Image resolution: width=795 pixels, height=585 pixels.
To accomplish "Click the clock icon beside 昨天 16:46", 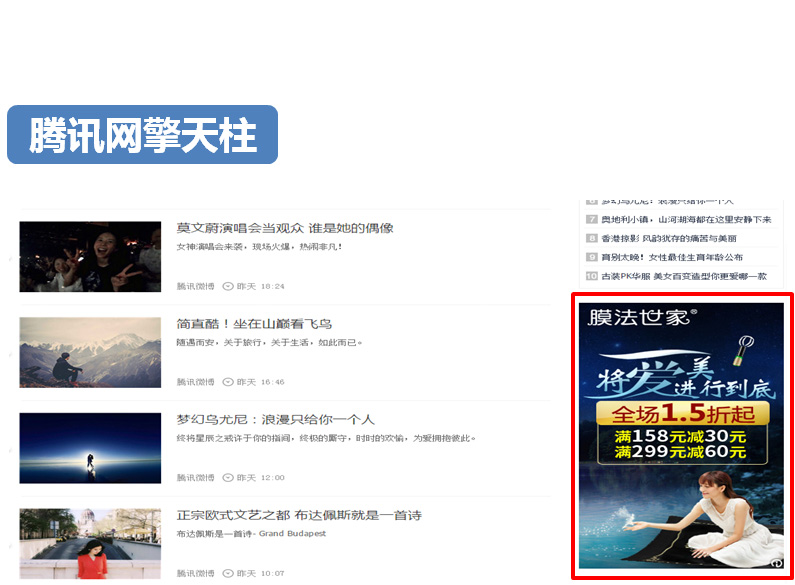I will click(228, 382).
